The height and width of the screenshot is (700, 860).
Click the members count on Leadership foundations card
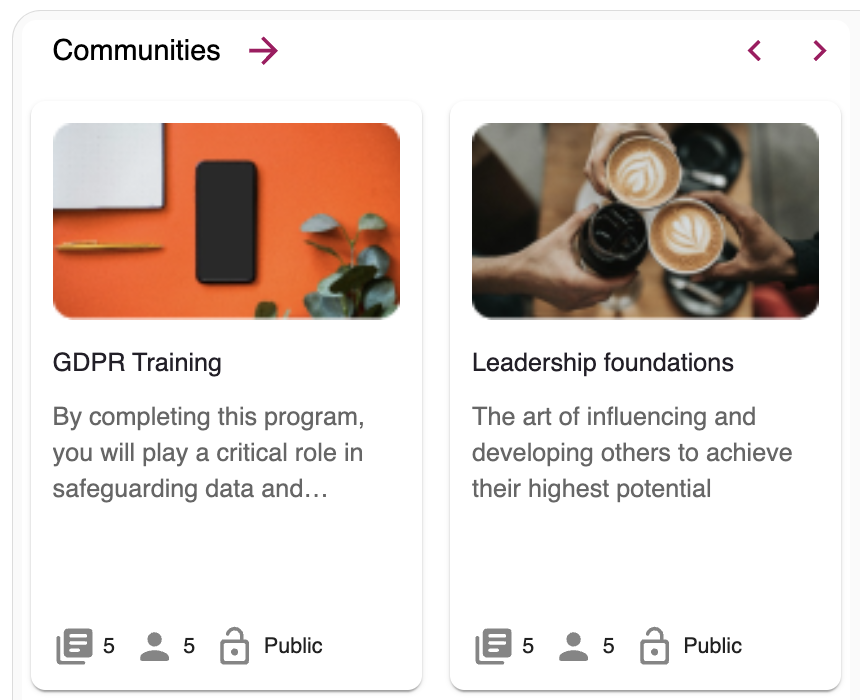pyautogui.click(x=609, y=646)
